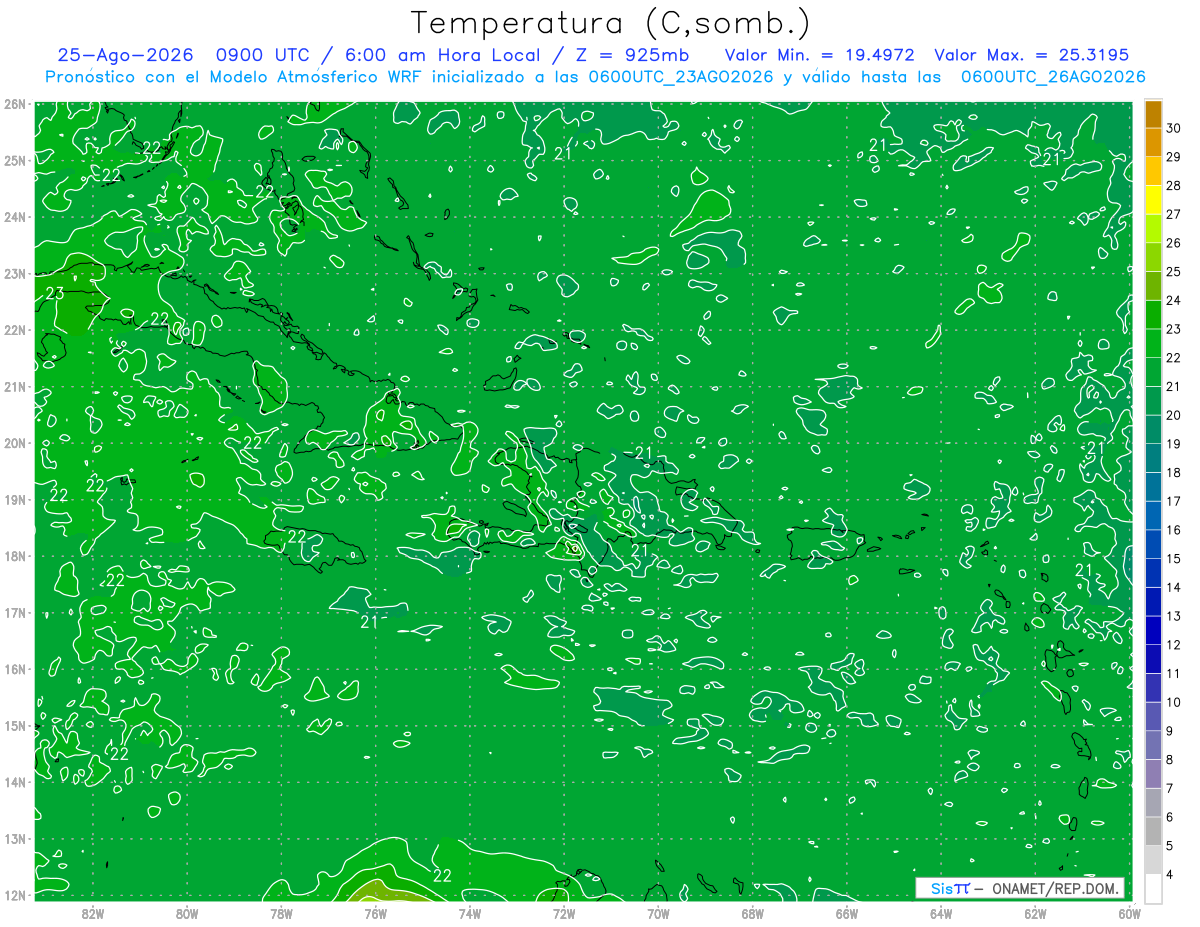Click the "80W" longitude label
This screenshot has width=1200, height=927.
(187, 913)
